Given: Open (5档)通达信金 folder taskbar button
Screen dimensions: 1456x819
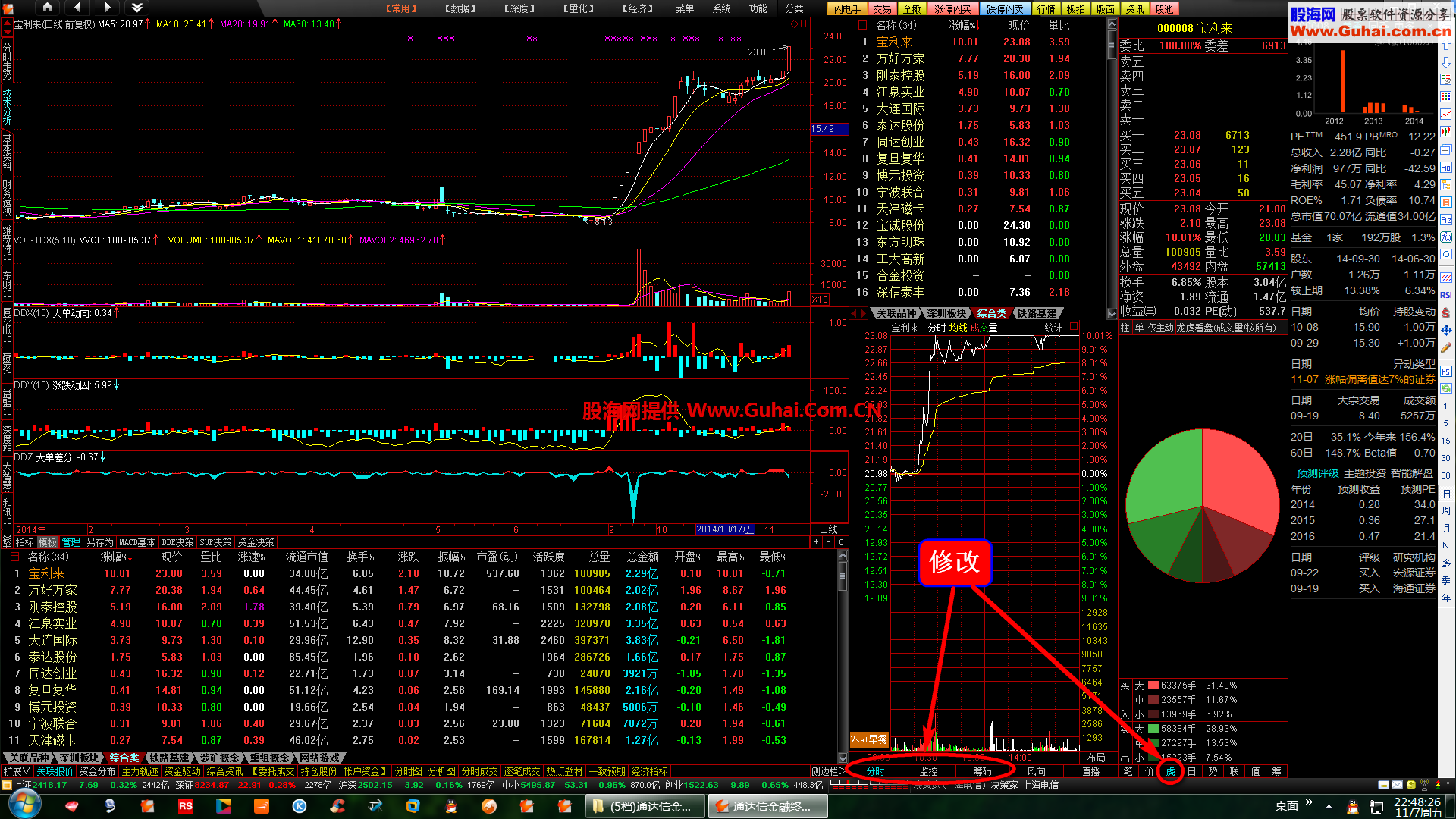Looking at the screenshot, I should click(645, 805).
